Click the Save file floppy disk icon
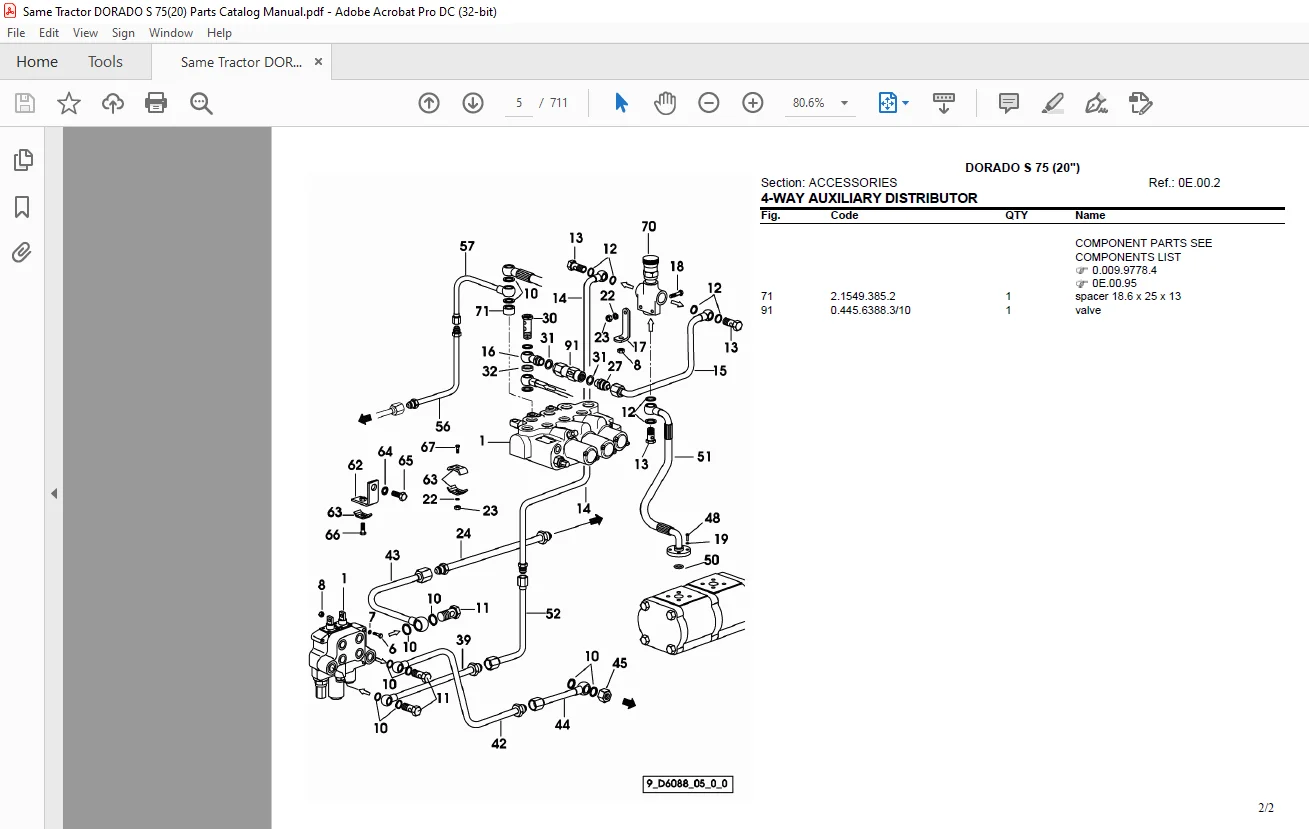 point(25,103)
